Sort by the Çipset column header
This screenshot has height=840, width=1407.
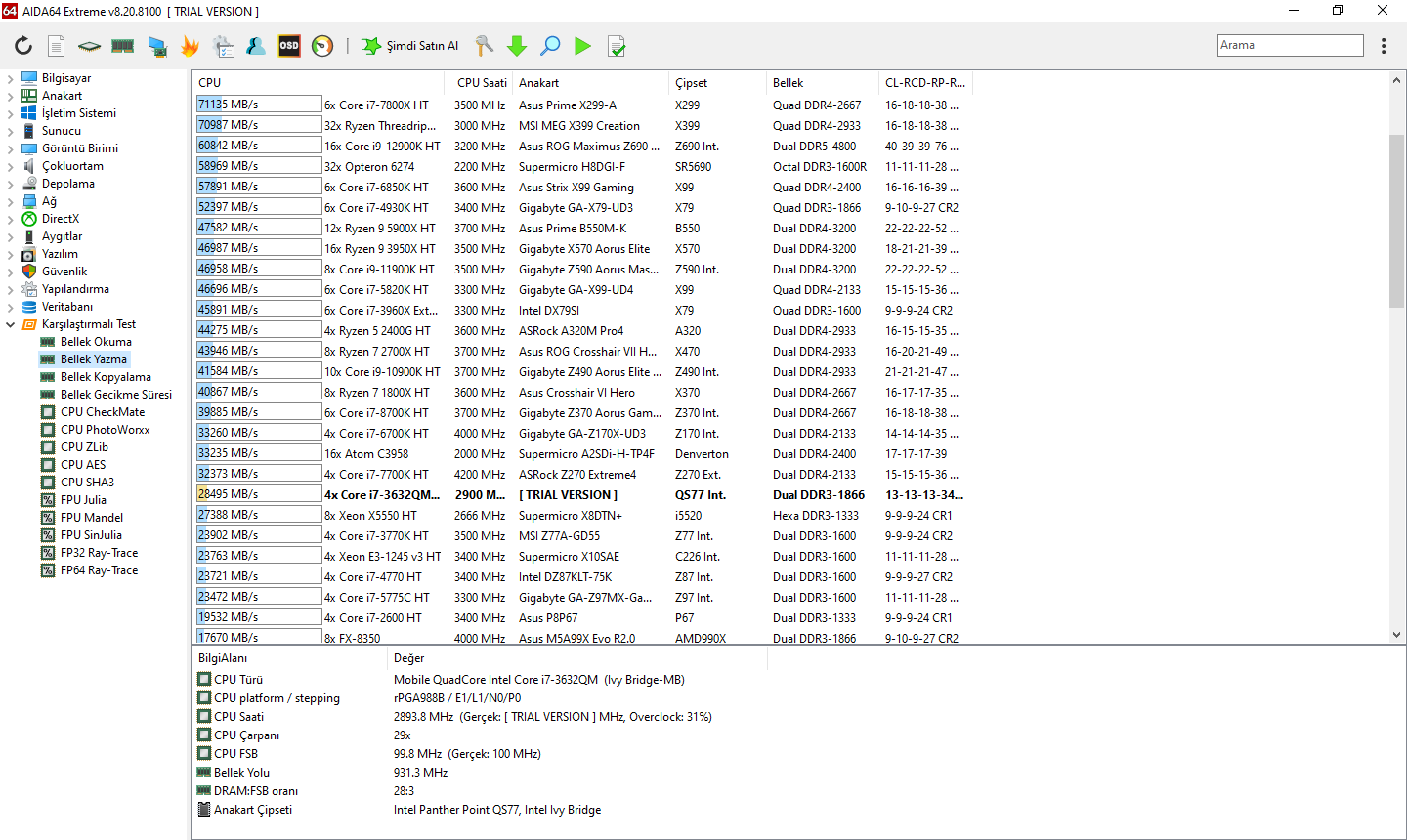tap(717, 83)
